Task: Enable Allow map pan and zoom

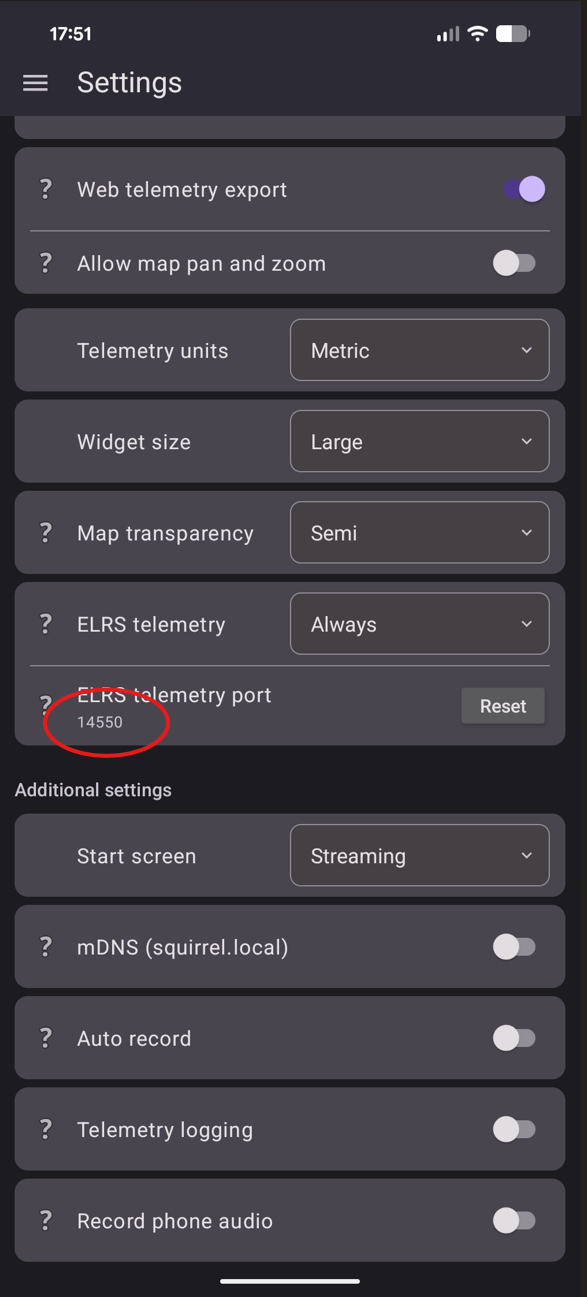Action: pyautogui.click(x=515, y=263)
